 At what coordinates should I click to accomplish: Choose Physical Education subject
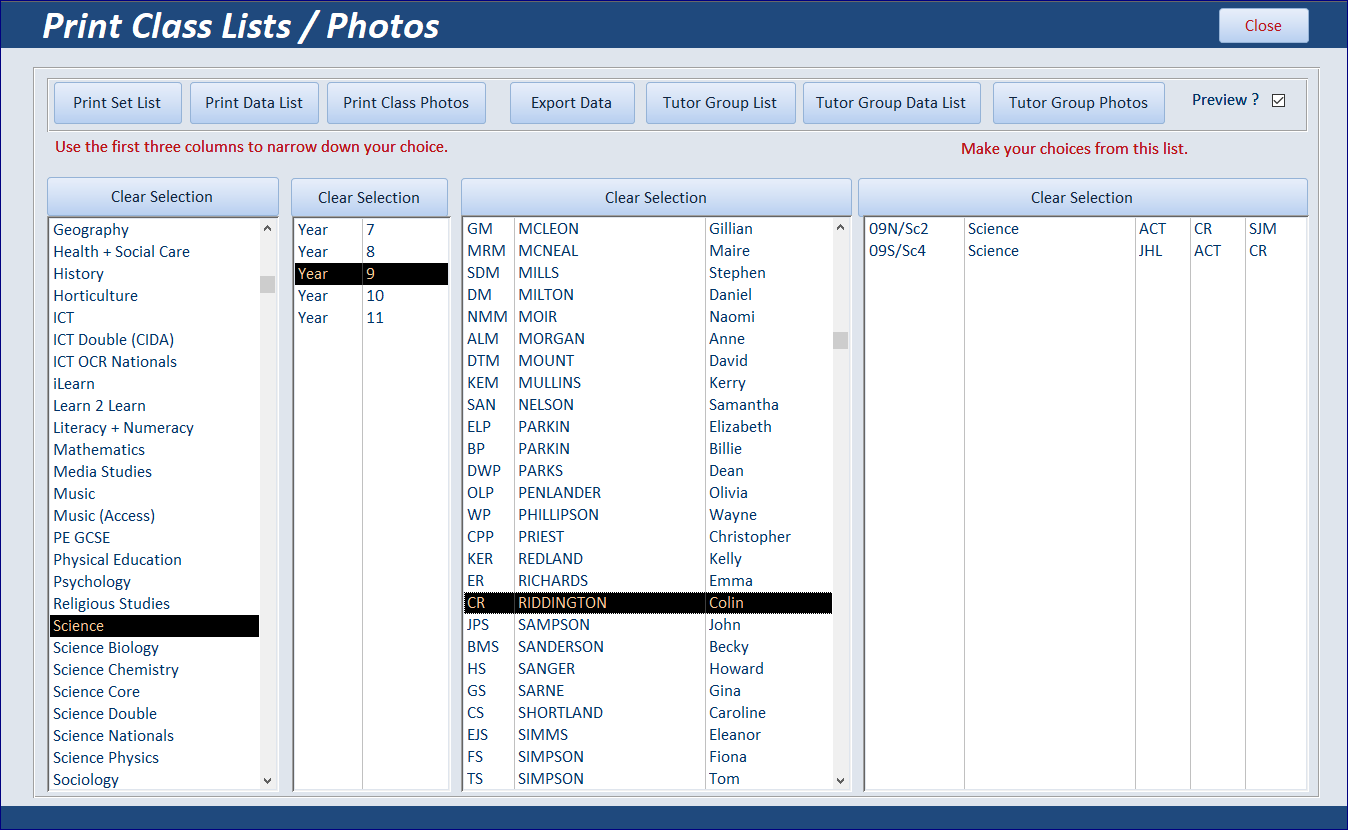[155, 560]
